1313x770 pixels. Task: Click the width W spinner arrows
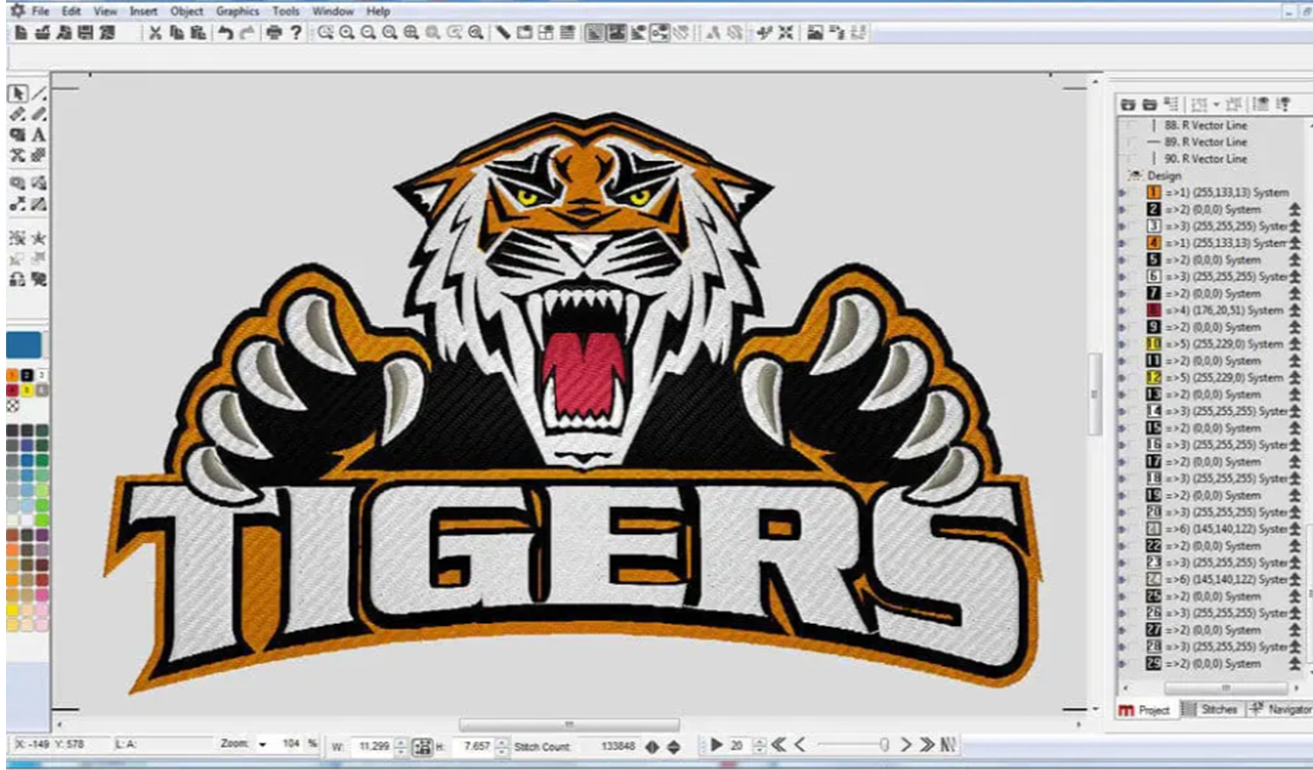(x=401, y=746)
